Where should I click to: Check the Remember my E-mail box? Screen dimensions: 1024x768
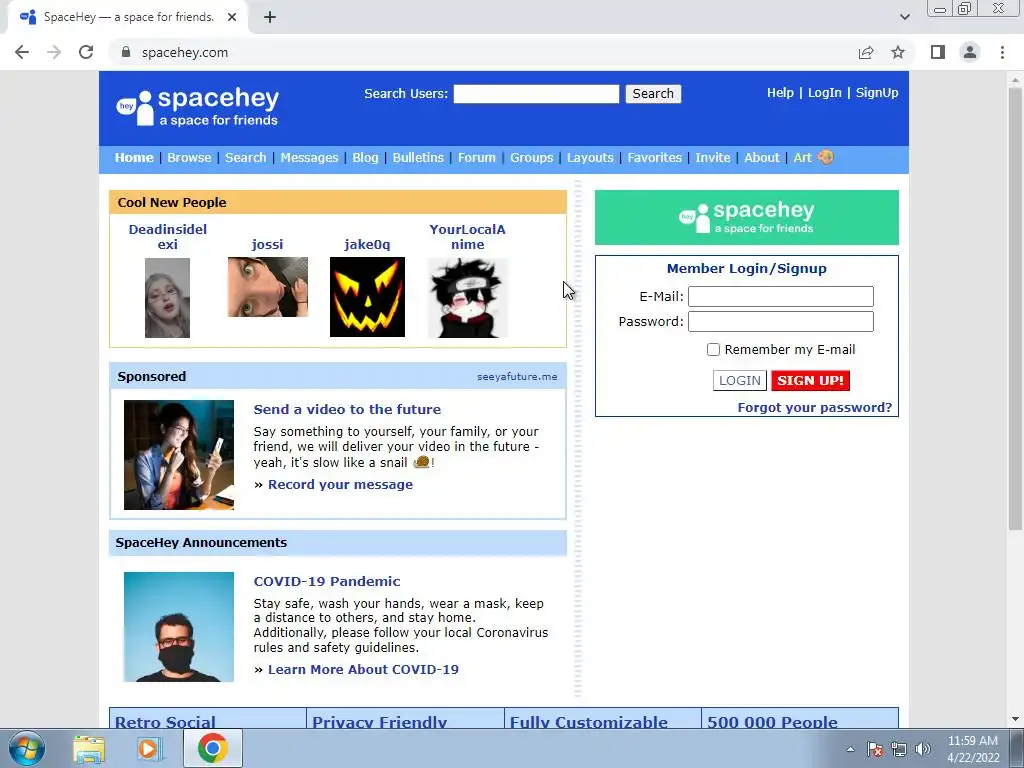coord(713,349)
